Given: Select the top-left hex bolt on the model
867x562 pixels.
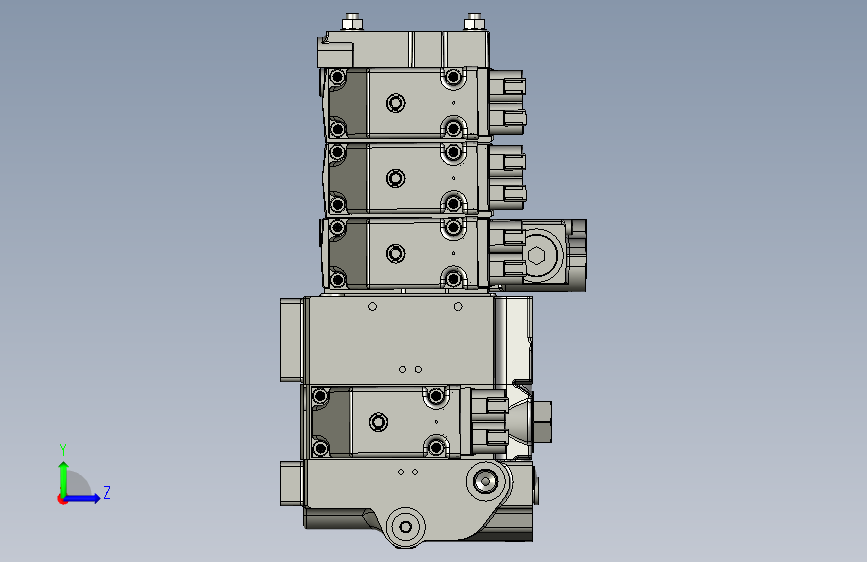Looking at the screenshot, I should tap(352, 22).
